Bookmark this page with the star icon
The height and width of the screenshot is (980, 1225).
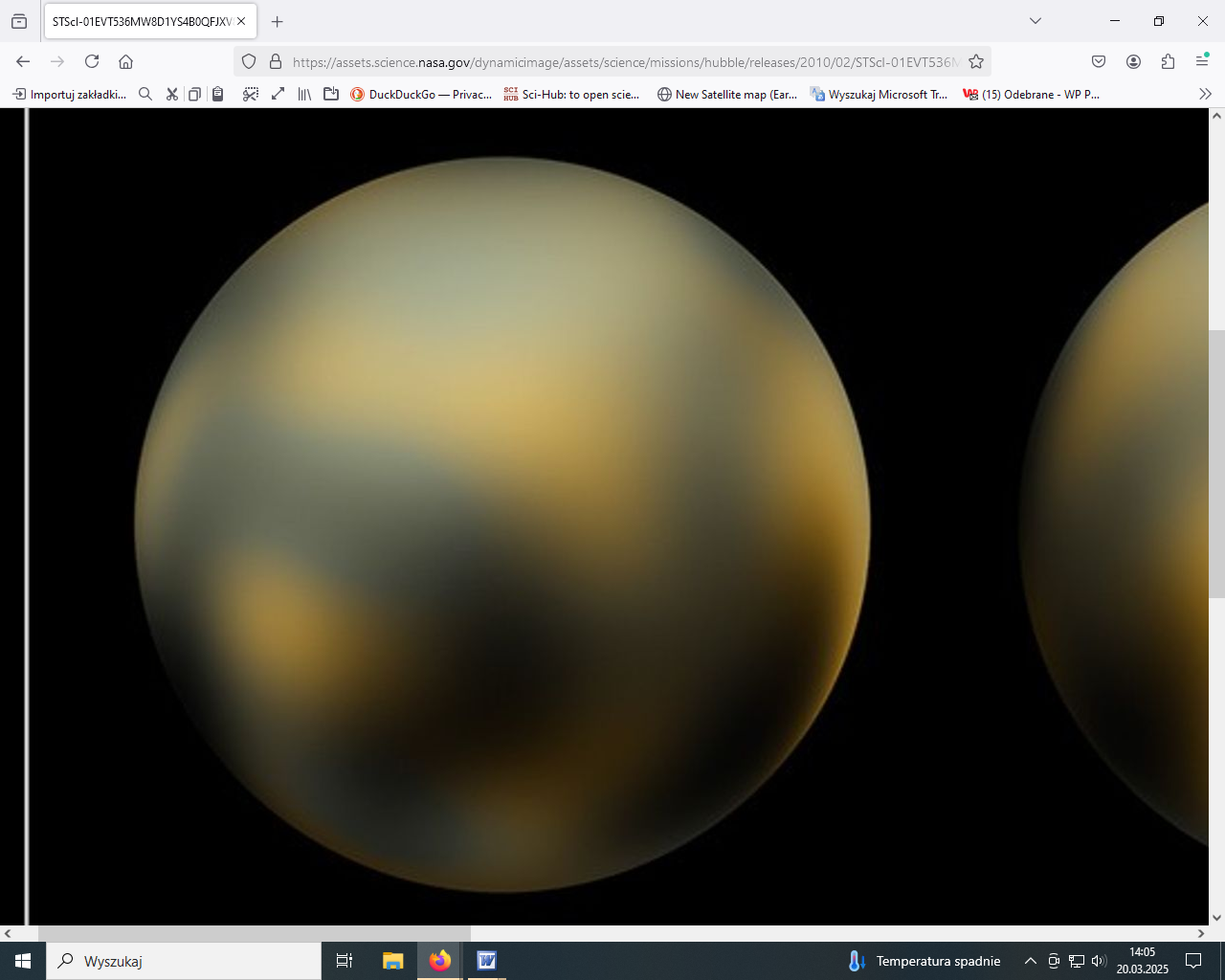[975, 61]
